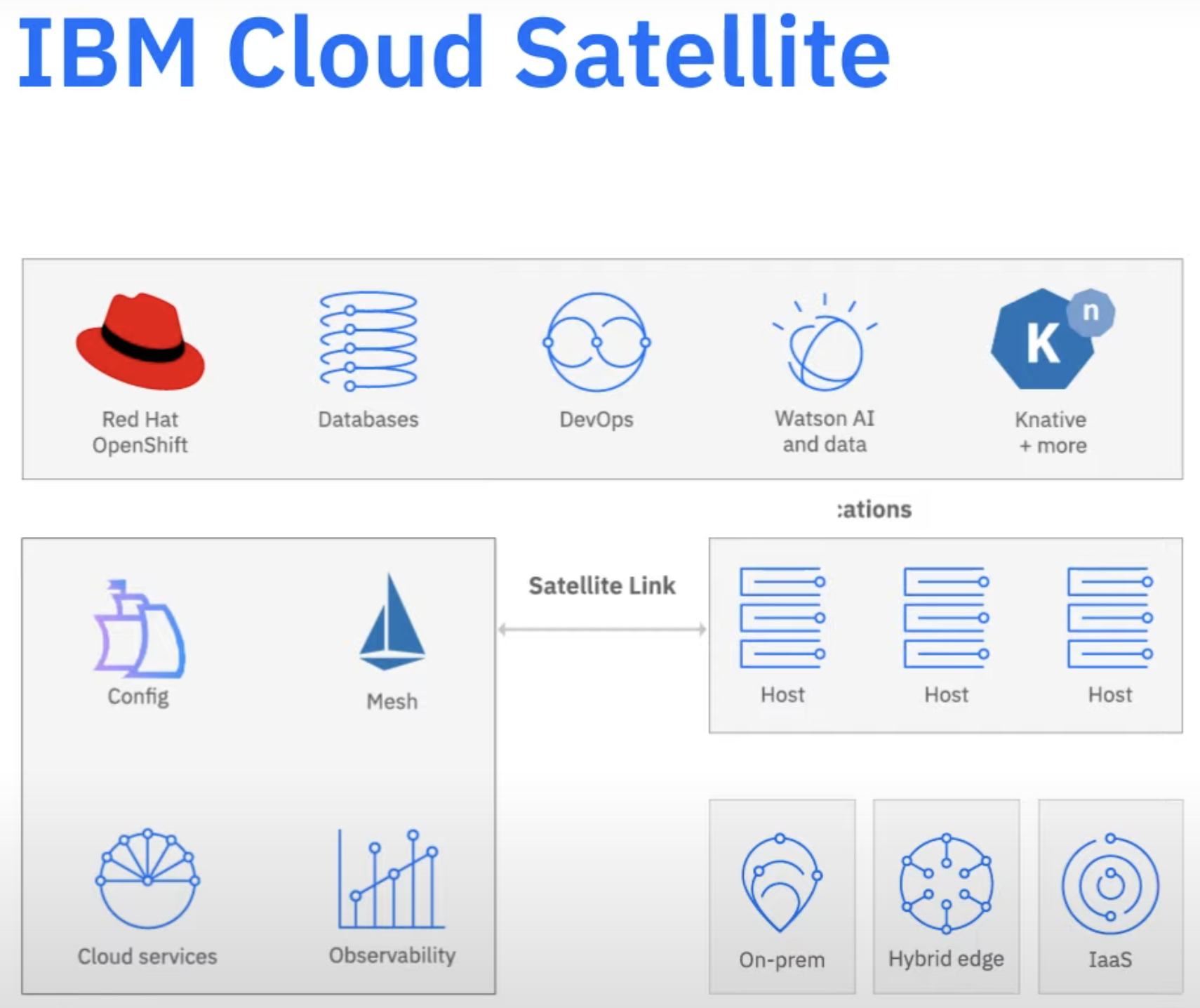Select the Satellite Link label
This screenshot has height=1008, width=1200.
[x=602, y=585]
